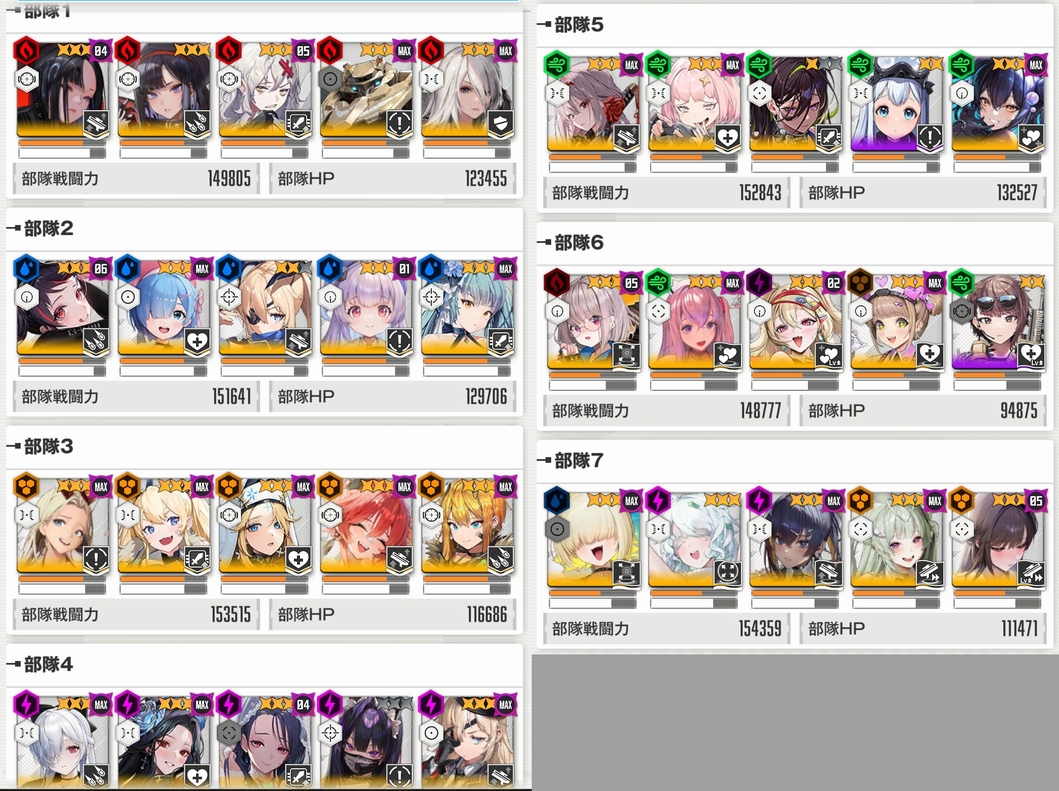Select the nun character thumbnail in 部隊3
Image resolution: width=1059 pixels, height=791 pixels.
264,525
